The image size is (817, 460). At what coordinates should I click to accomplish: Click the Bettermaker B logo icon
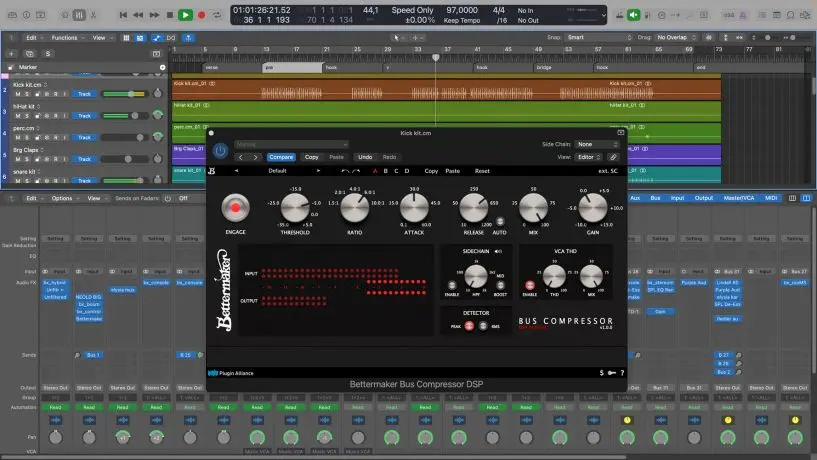click(212, 171)
